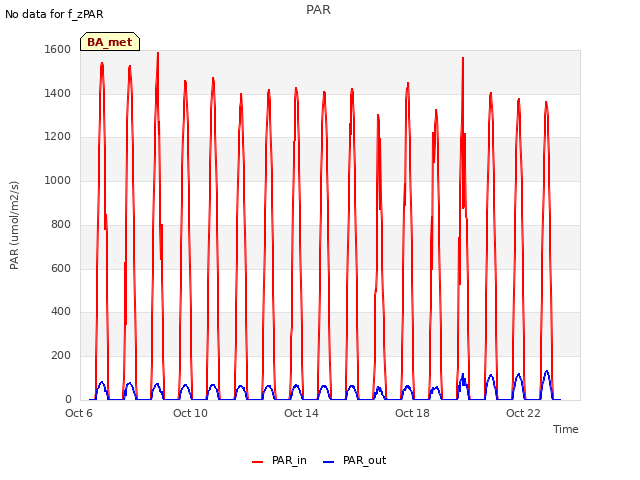Screen dimensions: 640x480
Task: Click the 1200 y-axis tick label
Action: coord(58,137)
